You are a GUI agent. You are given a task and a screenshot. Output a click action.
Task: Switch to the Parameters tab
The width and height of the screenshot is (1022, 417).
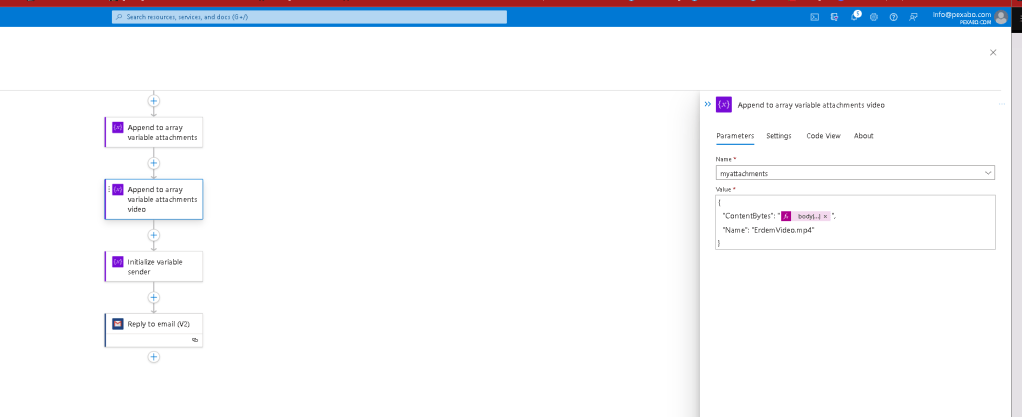(735, 136)
